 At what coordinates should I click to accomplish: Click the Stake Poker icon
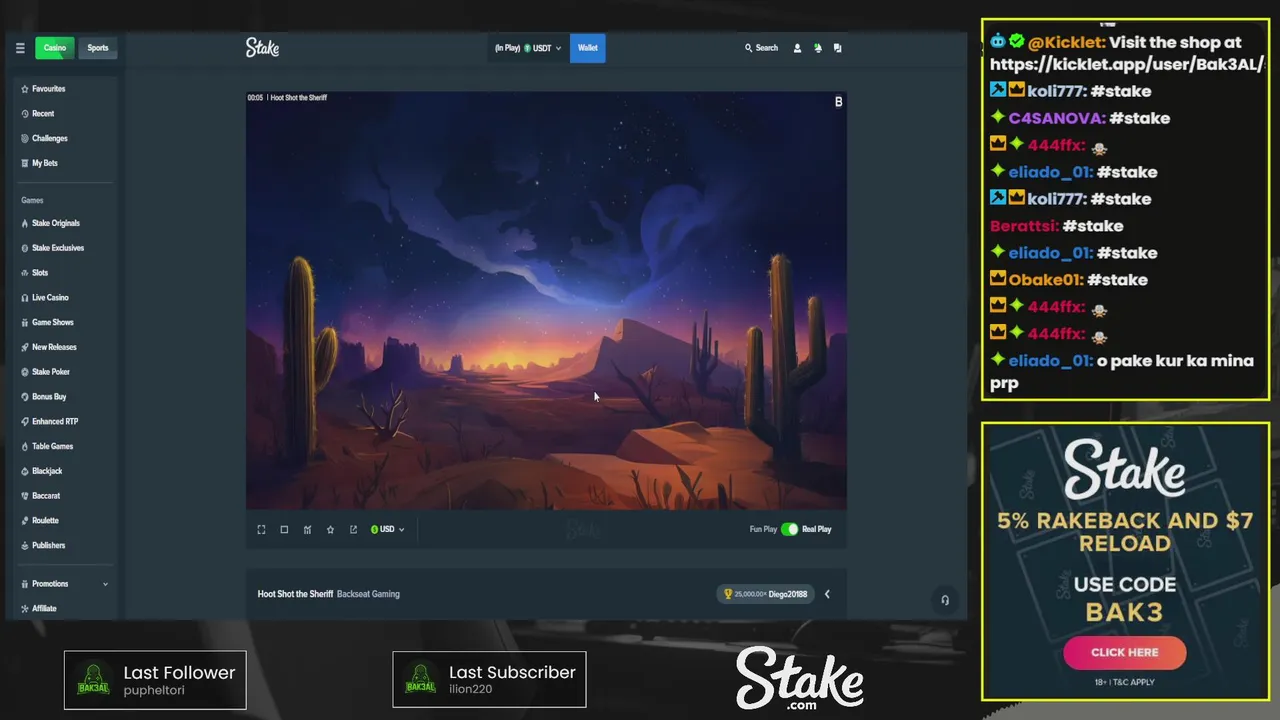24,372
